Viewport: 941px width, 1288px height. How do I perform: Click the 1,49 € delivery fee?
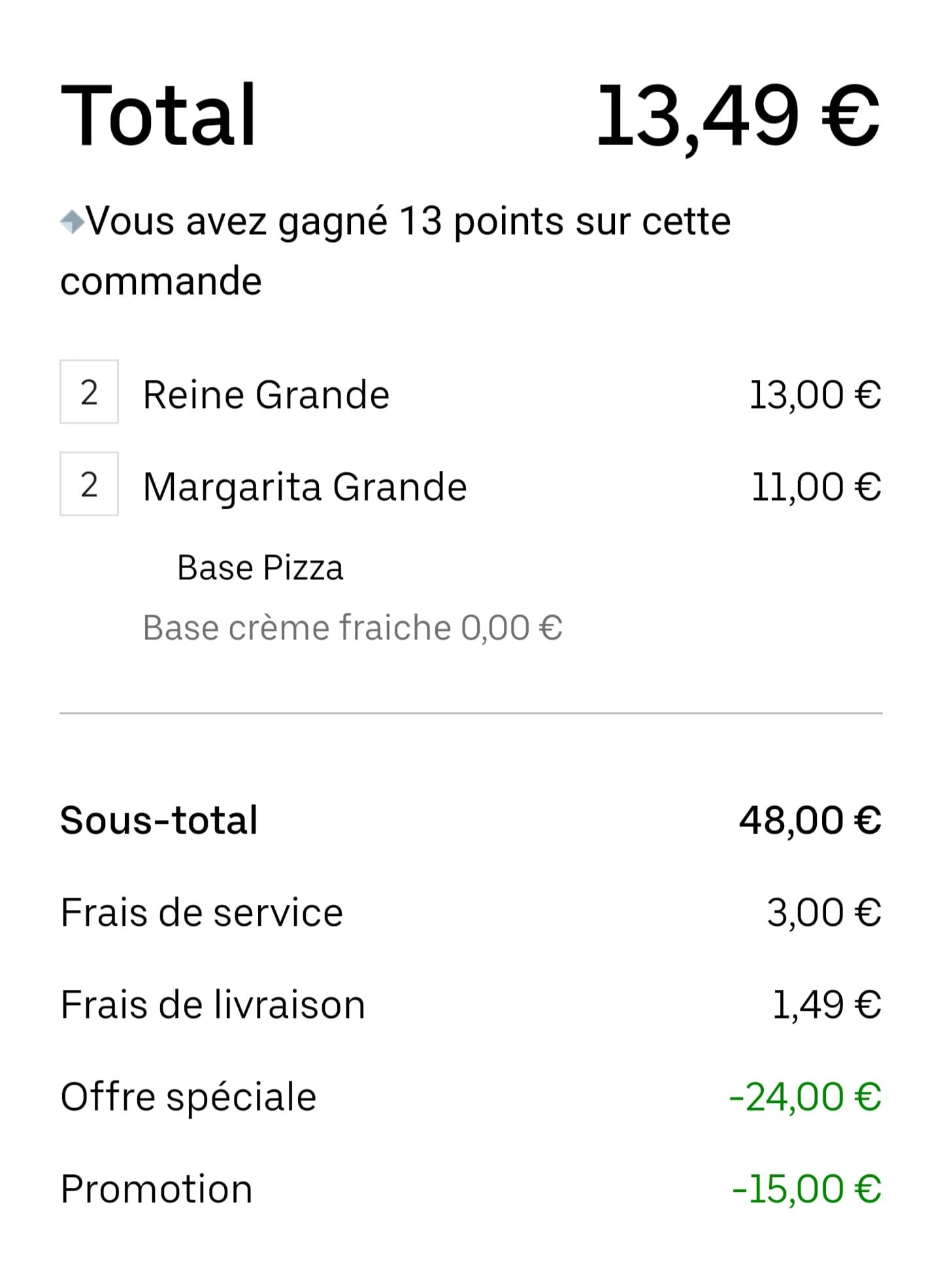(827, 1006)
